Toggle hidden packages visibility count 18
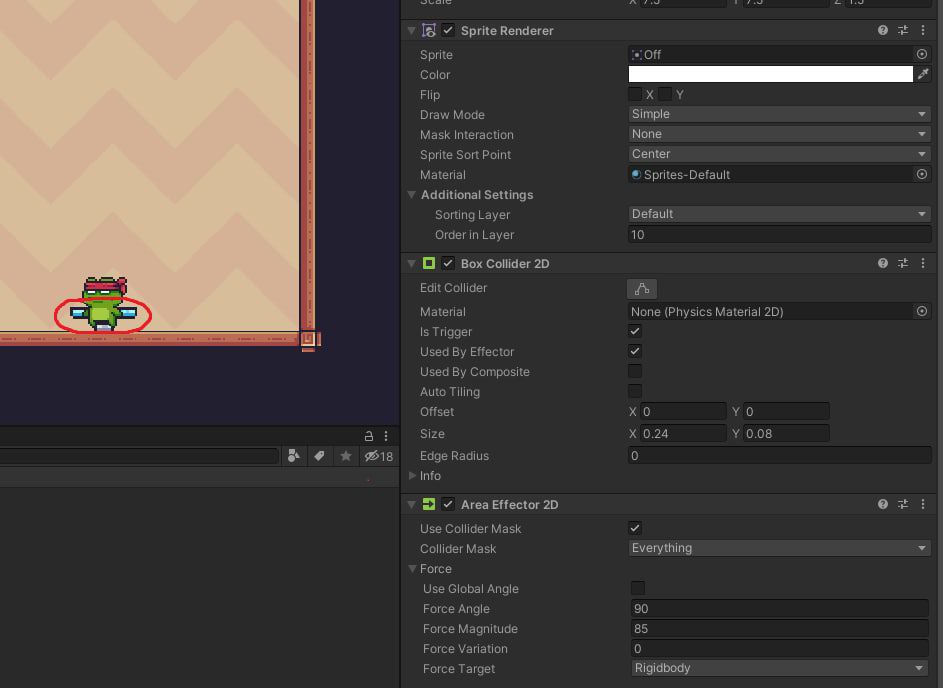This screenshot has width=943, height=688. coord(378,456)
